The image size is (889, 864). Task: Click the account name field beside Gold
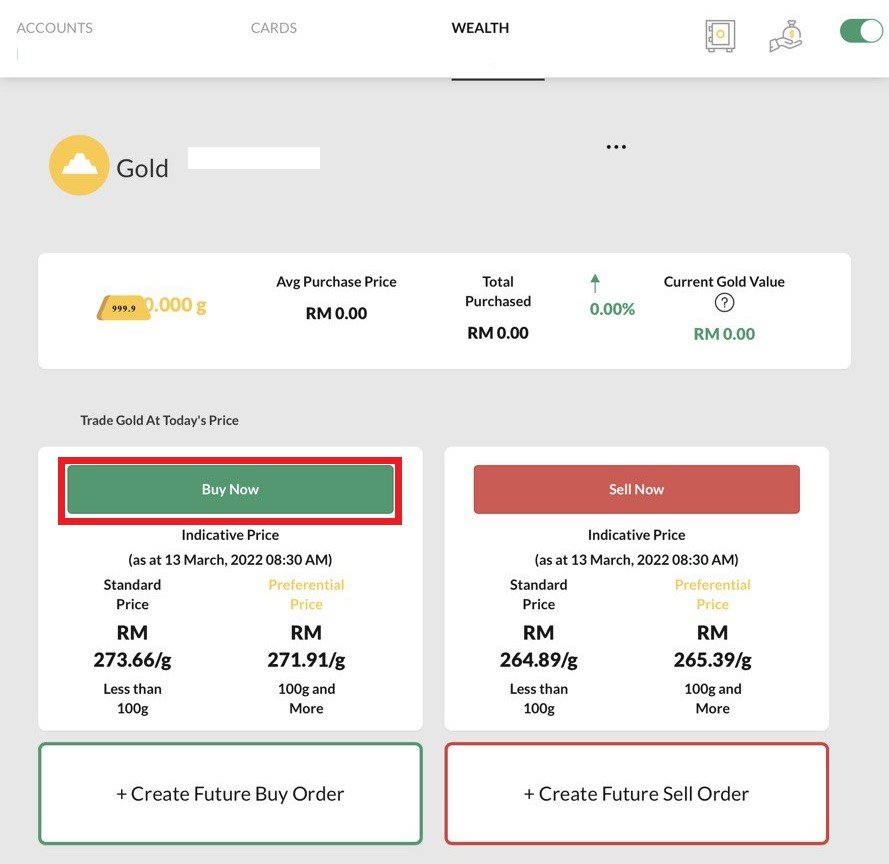point(253,157)
